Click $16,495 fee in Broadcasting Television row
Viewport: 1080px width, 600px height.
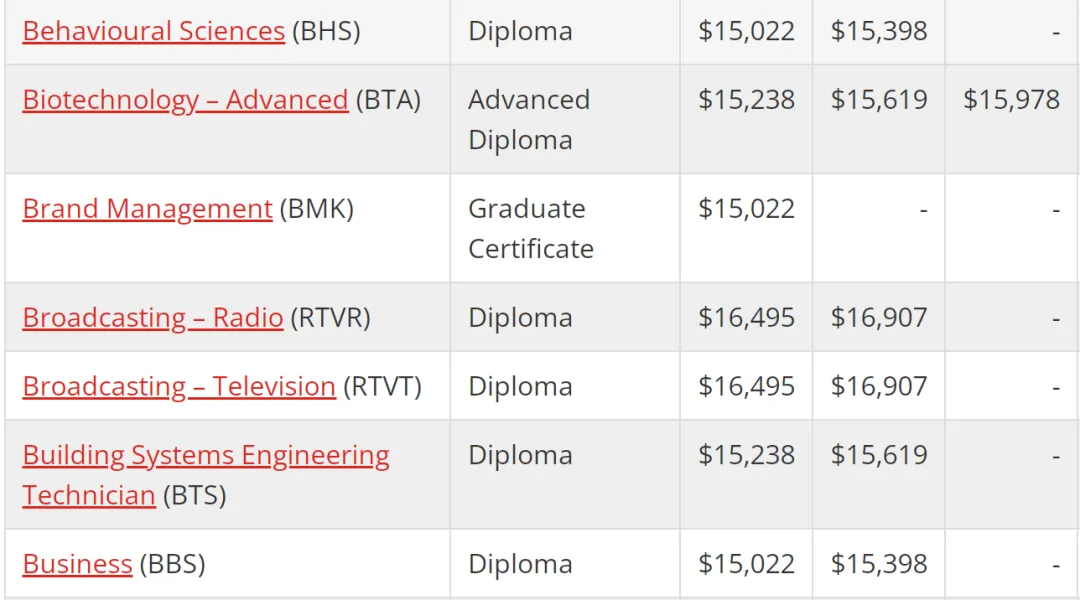point(747,386)
